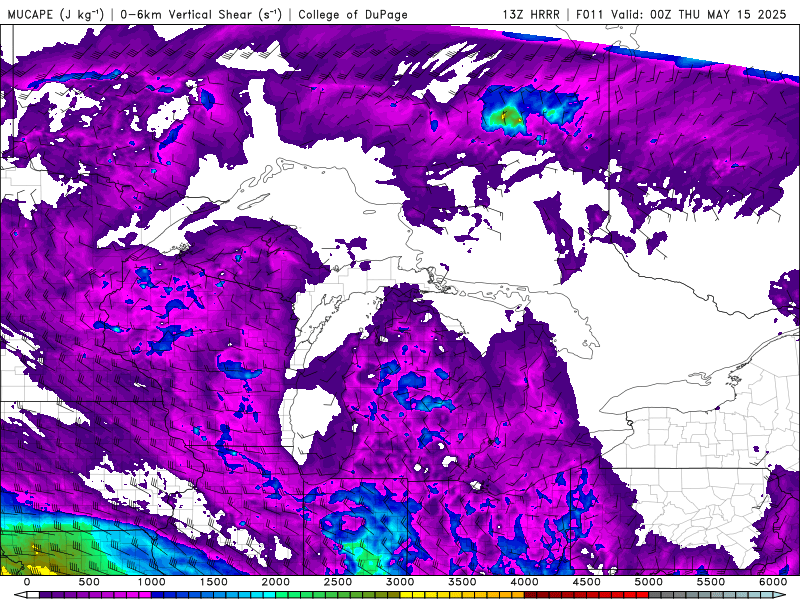Click the white swatch at color bar start
This screenshot has width=800, height=600.
[x=33, y=595]
